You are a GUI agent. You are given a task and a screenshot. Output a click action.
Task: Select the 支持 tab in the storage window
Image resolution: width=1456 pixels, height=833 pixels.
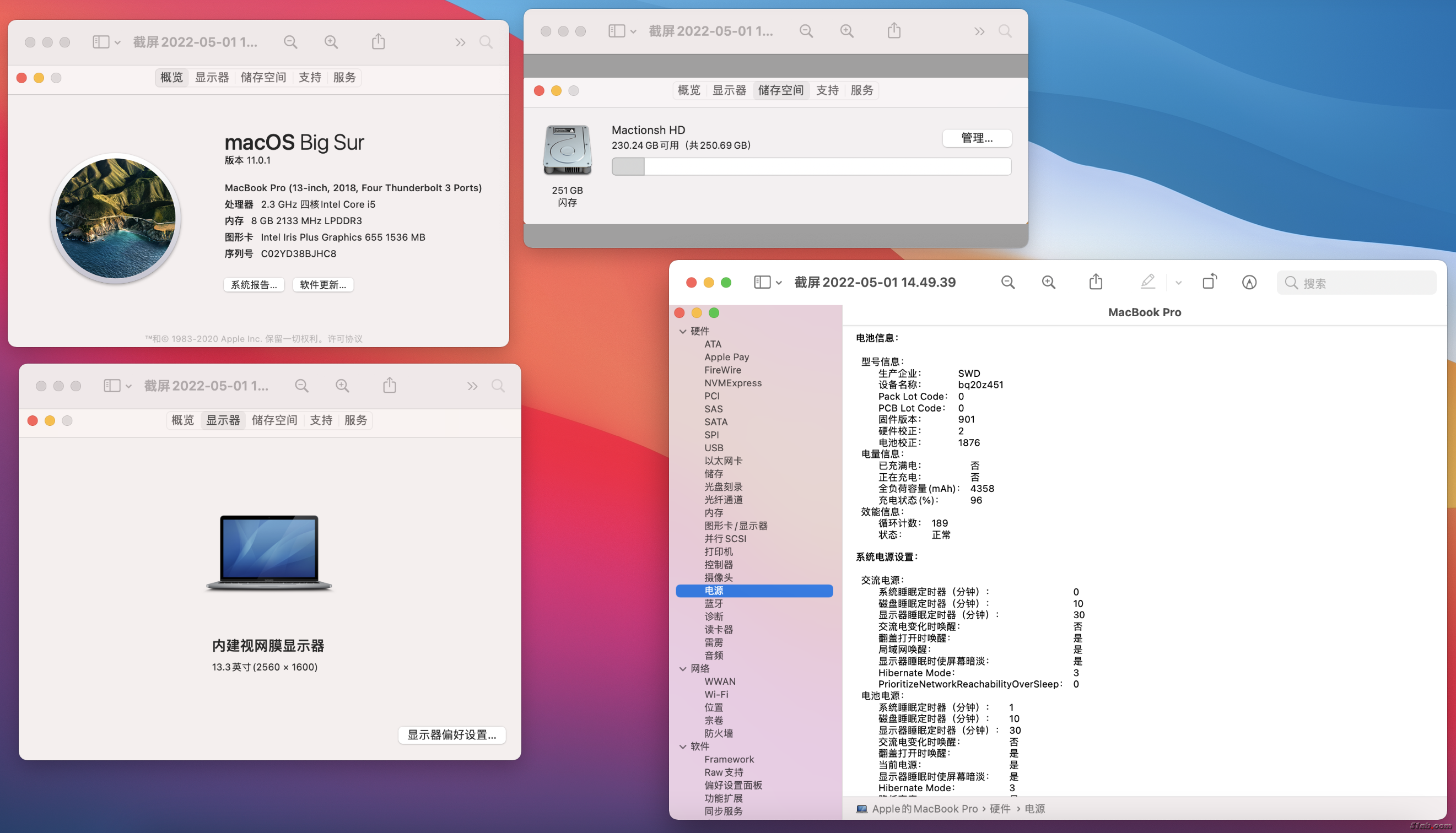pyautogui.click(x=827, y=90)
